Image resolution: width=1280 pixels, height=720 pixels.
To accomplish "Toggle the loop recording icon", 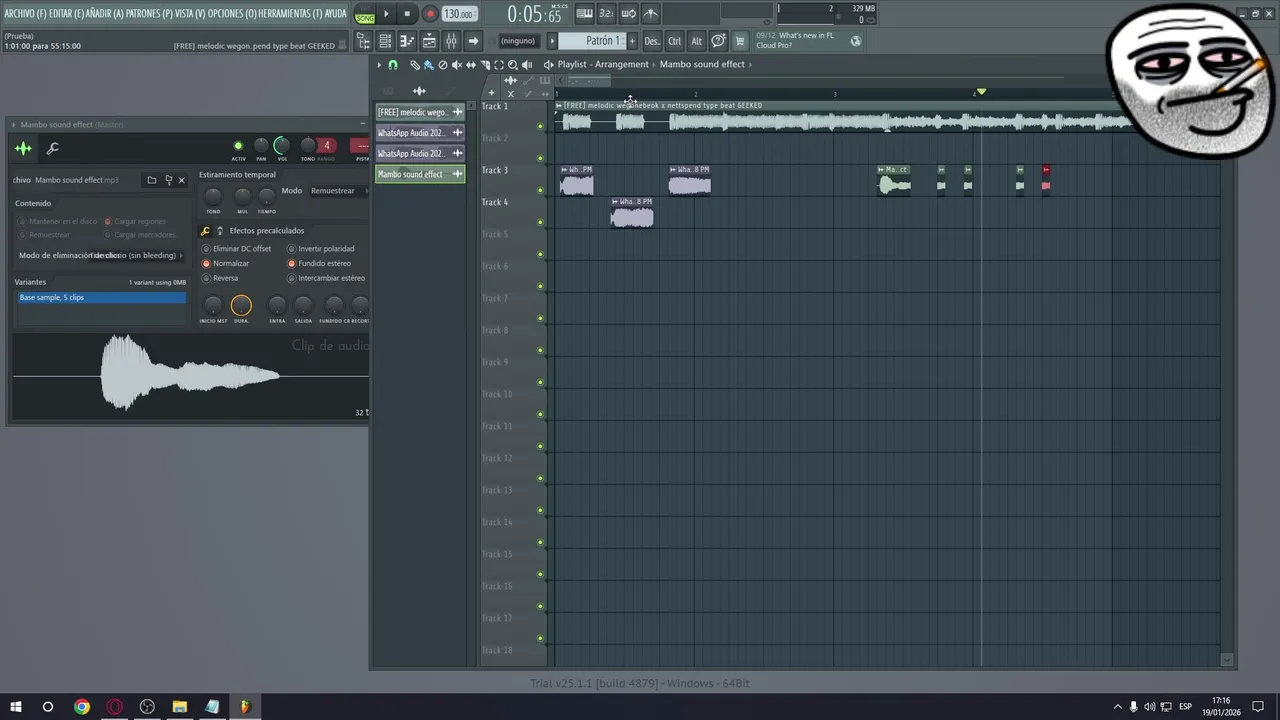I will point(628,14).
